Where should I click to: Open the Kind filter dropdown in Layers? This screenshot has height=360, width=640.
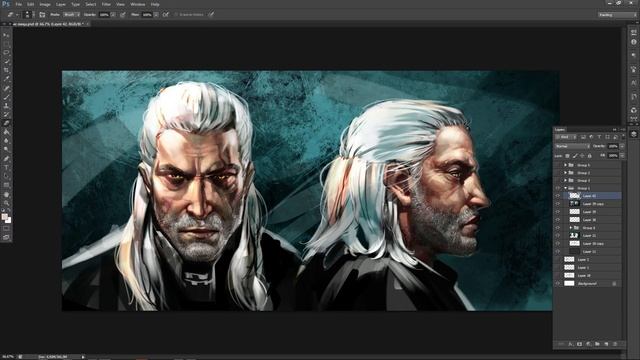pyautogui.click(x=566, y=137)
